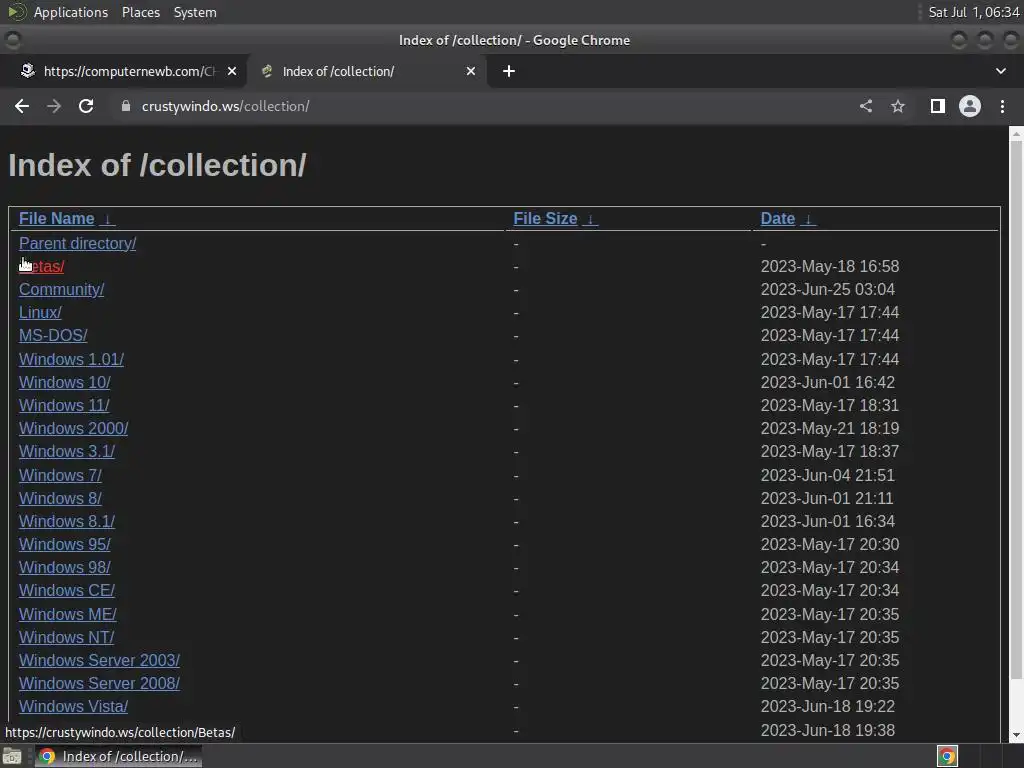Open the Applications menu
This screenshot has height=768, width=1024.
tap(71, 12)
